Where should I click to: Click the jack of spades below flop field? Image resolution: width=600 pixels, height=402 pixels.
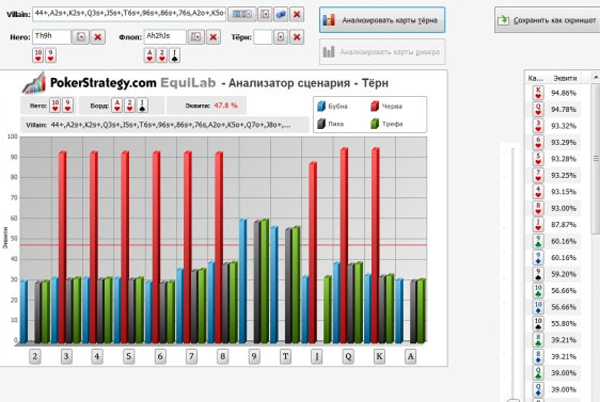pyautogui.click(x=174, y=55)
